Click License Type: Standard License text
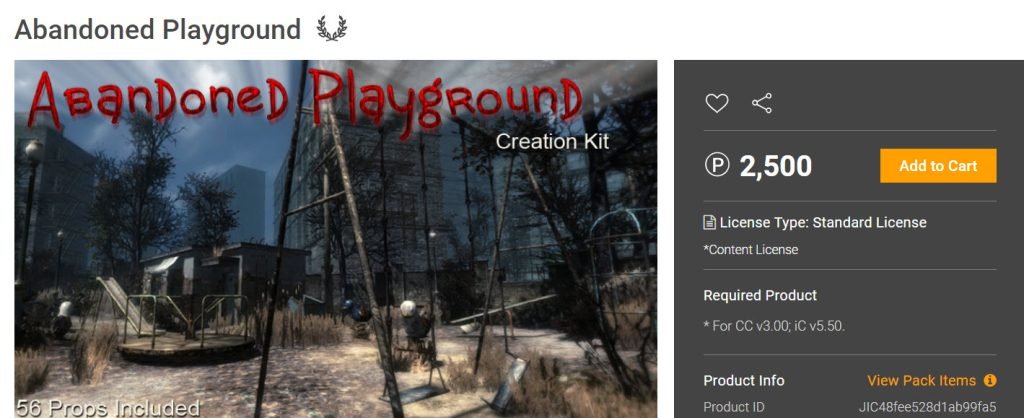 (823, 223)
